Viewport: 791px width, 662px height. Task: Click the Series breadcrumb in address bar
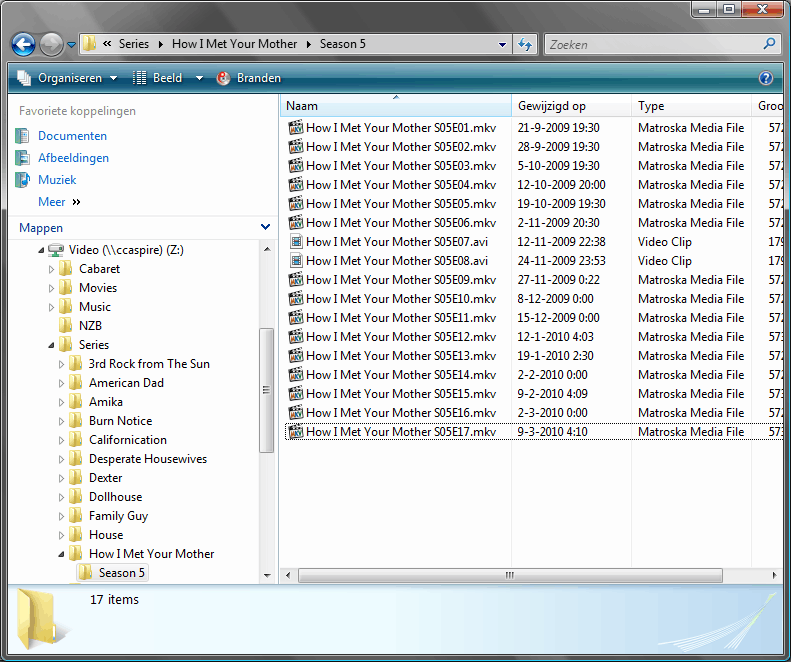coord(134,44)
